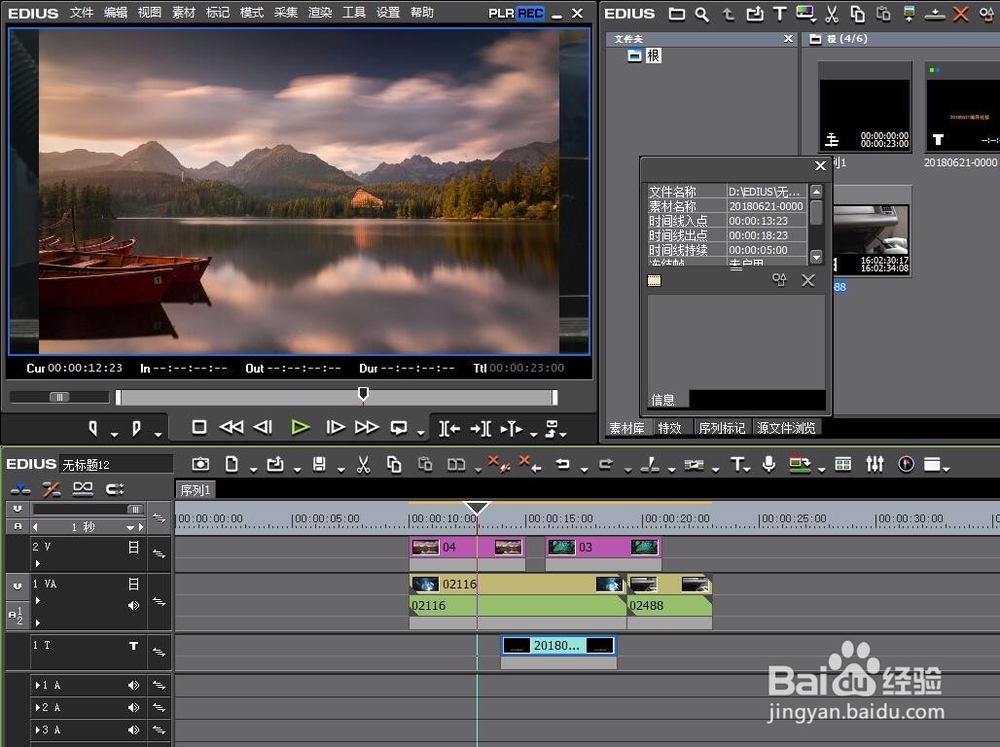Open the 渲染 menu
The image size is (1000, 747).
[320, 13]
